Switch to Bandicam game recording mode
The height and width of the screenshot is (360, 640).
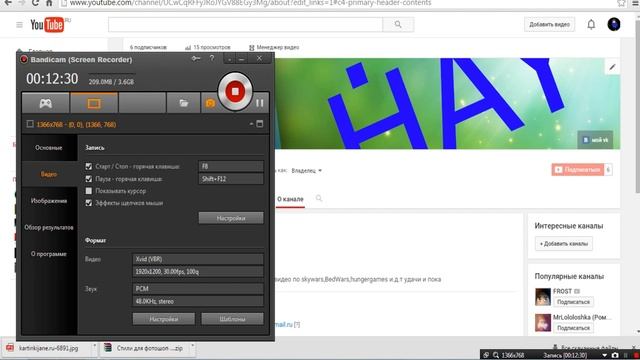pos(46,103)
